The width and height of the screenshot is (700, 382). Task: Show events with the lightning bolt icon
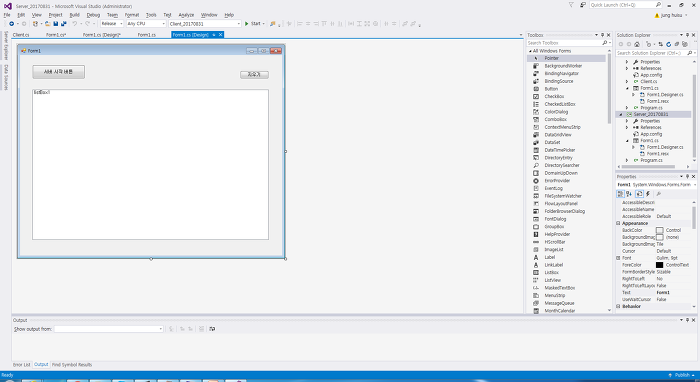[648, 194]
